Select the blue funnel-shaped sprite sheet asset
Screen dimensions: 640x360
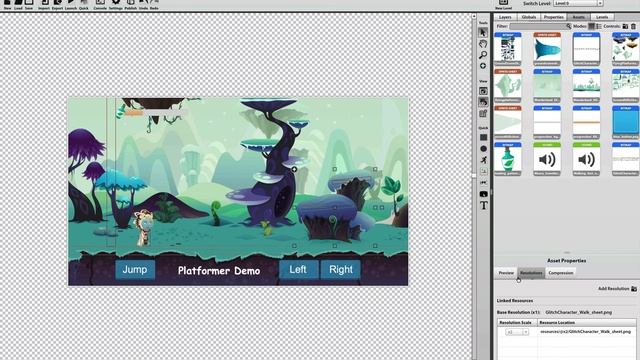547,49
